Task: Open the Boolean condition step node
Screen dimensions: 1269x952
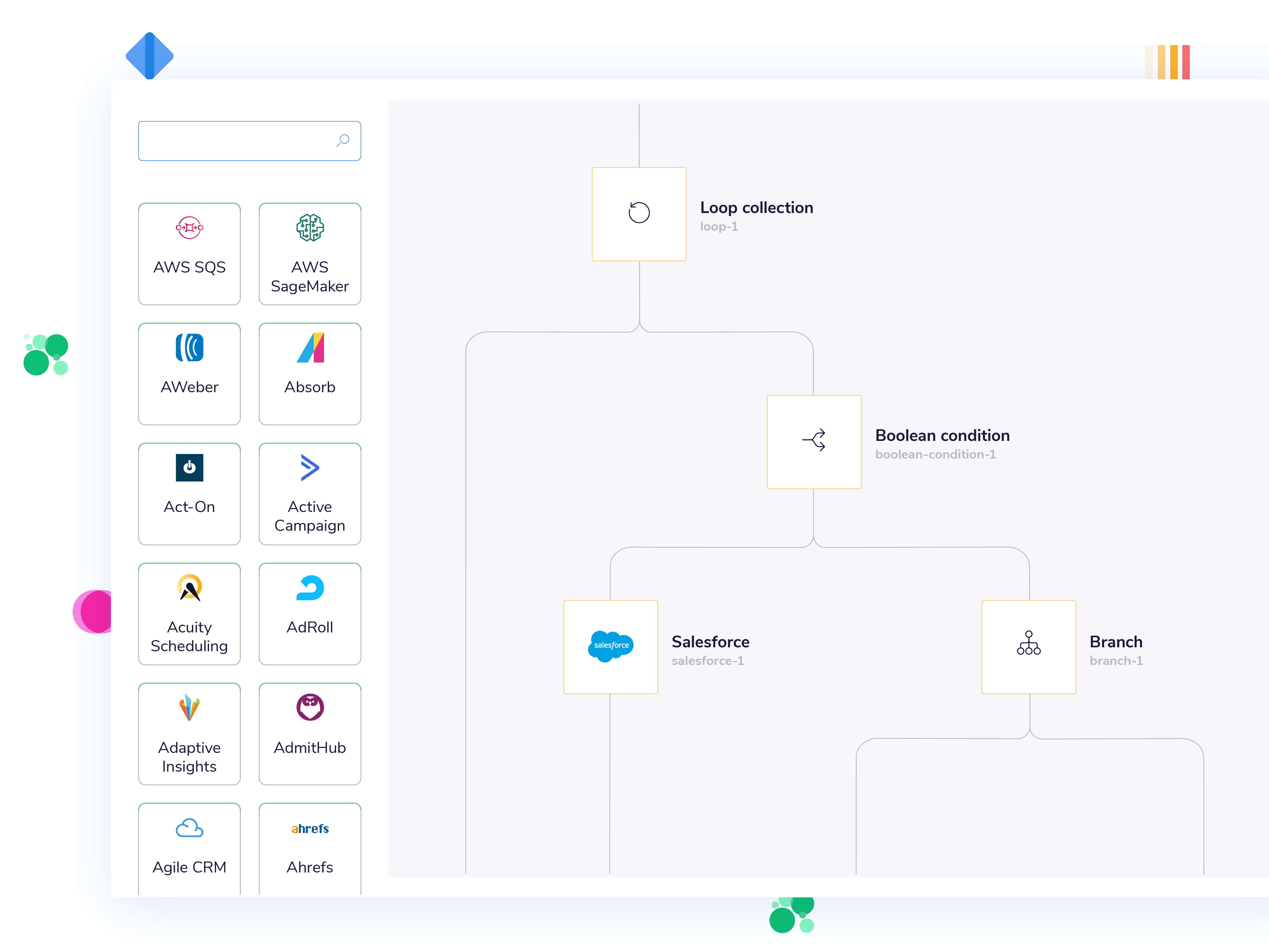Action: pos(814,441)
